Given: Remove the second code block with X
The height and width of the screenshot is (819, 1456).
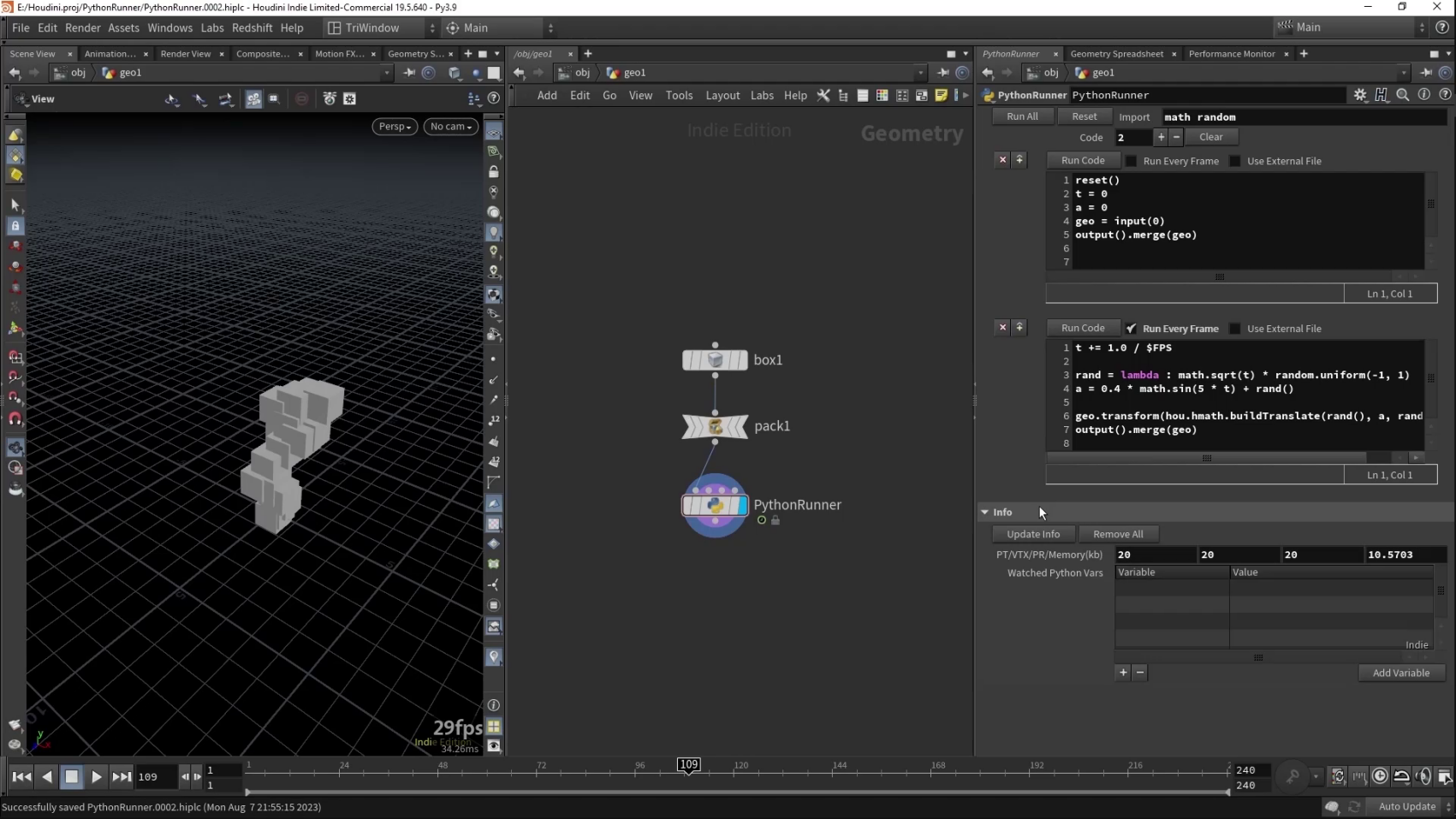Looking at the screenshot, I should point(1002,328).
